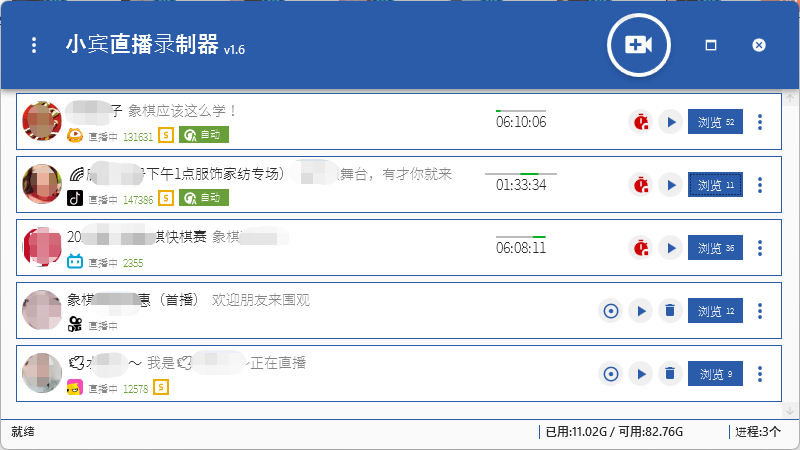The height and width of the screenshot is (450, 800).
Task: Toggle the 自动 badge in first row
Action: 204,136
